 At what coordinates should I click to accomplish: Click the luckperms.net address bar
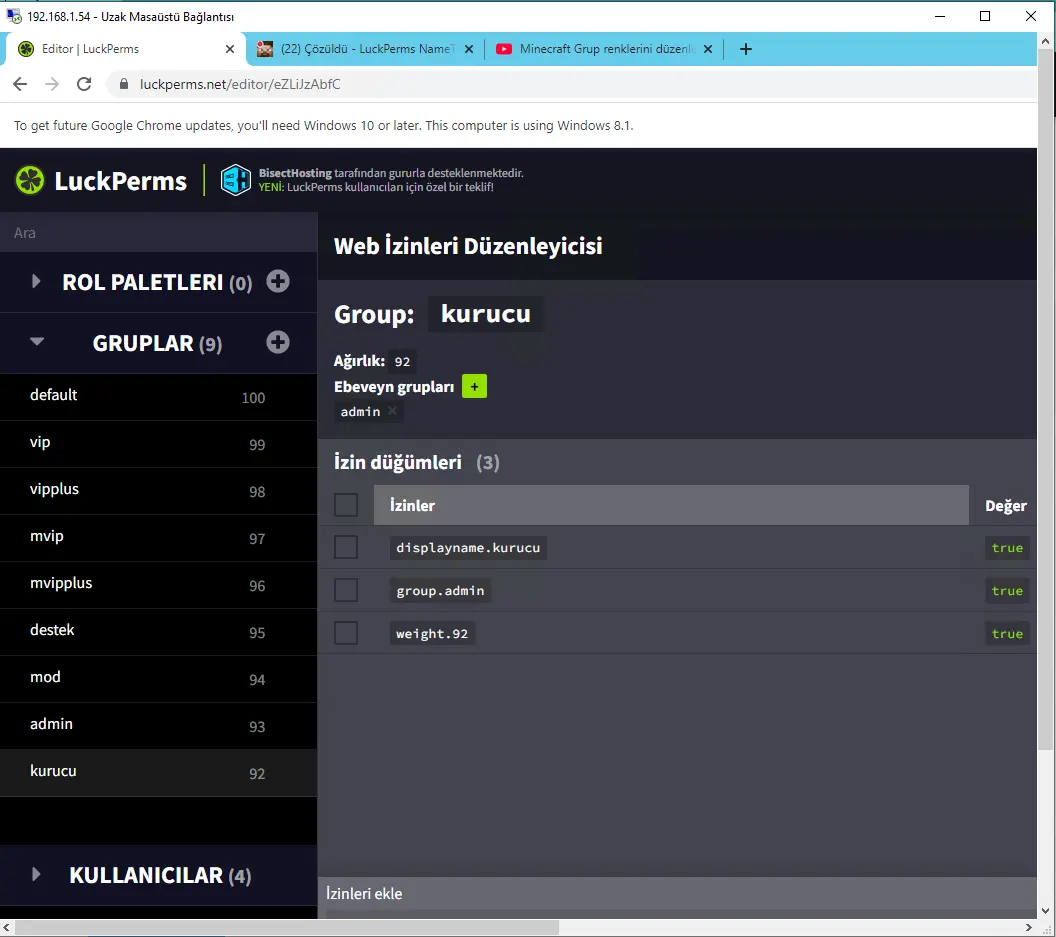click(572, 84)
